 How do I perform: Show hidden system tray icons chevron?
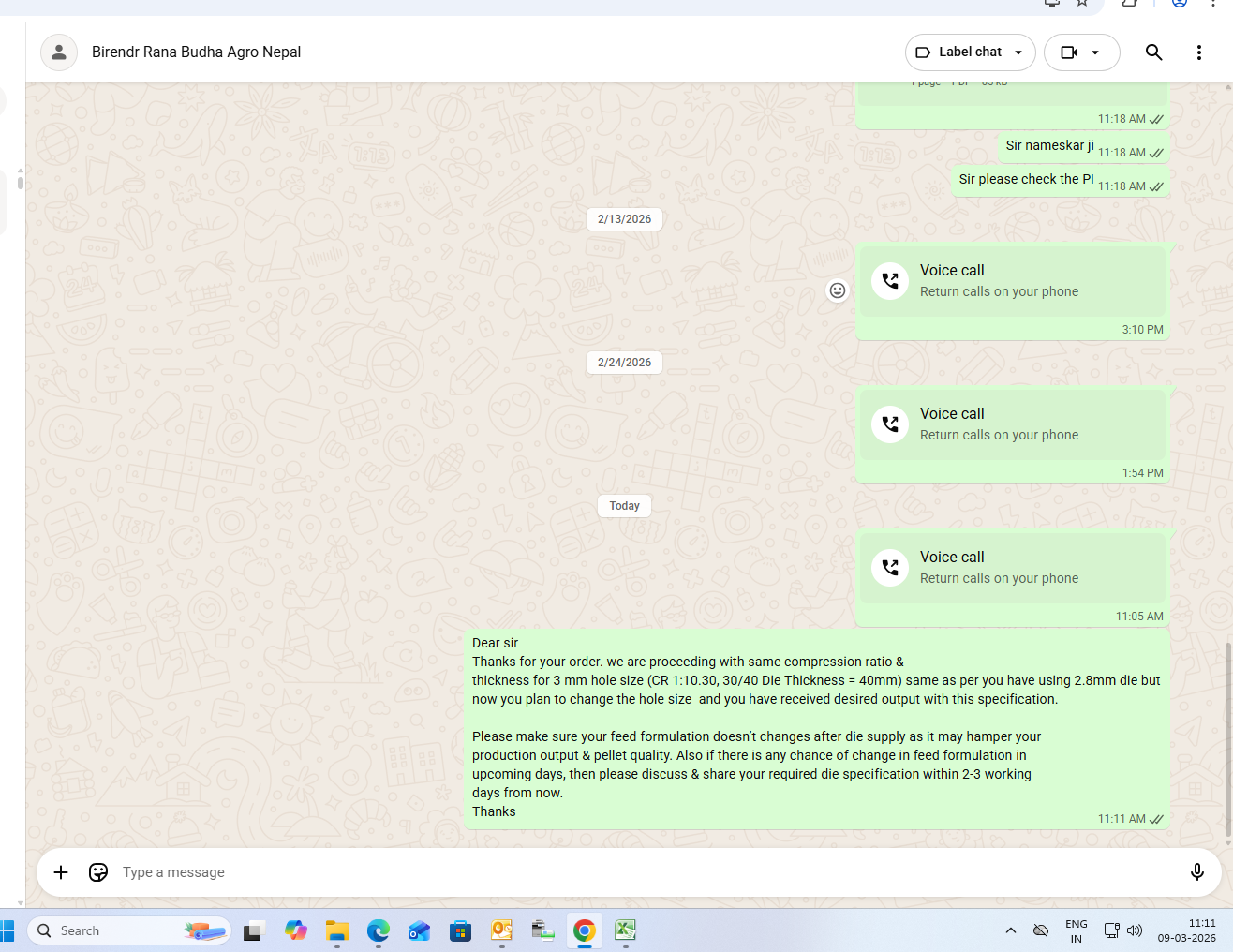1010,930
